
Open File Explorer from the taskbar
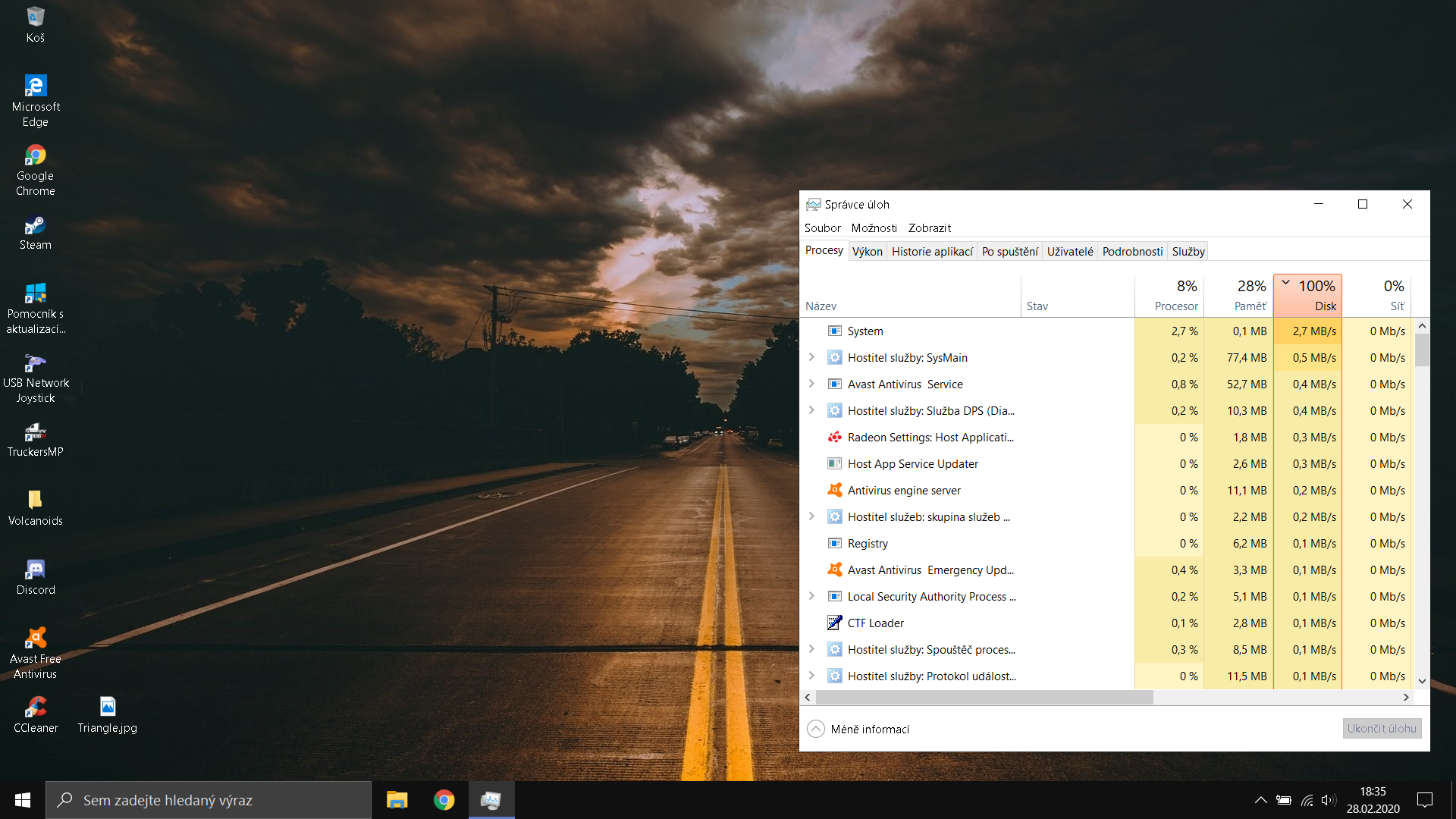[x=397, y=800]
